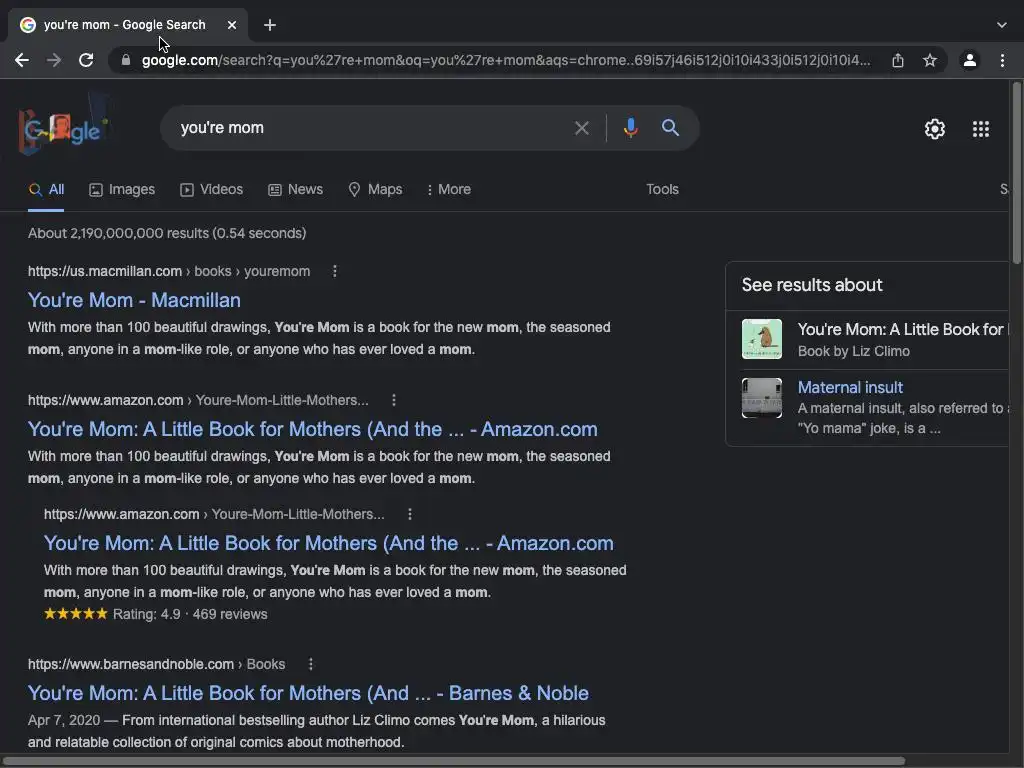Click 'Book by Liz Climo' text
The width and height of the screenshot is (1024, 768).
854,351
